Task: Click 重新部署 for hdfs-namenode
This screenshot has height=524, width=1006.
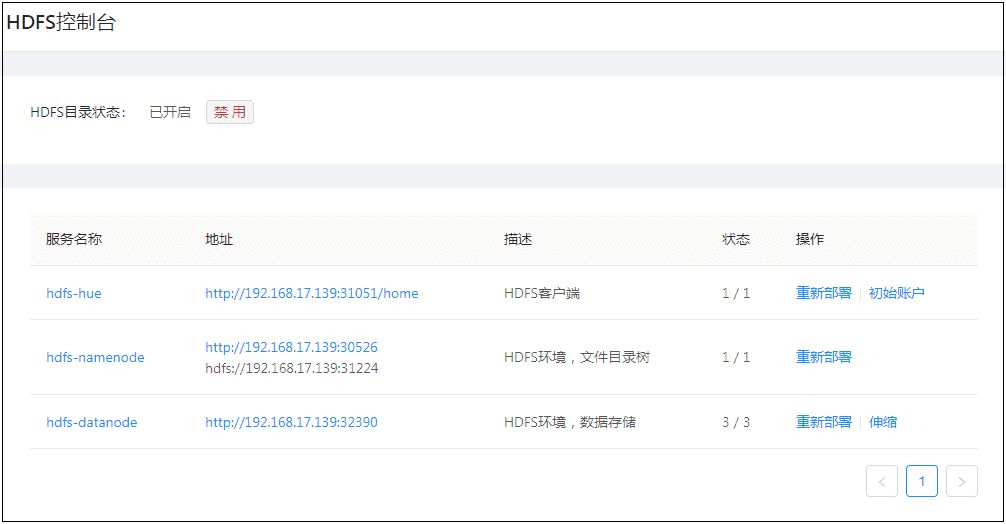Action: pos(824,357)
